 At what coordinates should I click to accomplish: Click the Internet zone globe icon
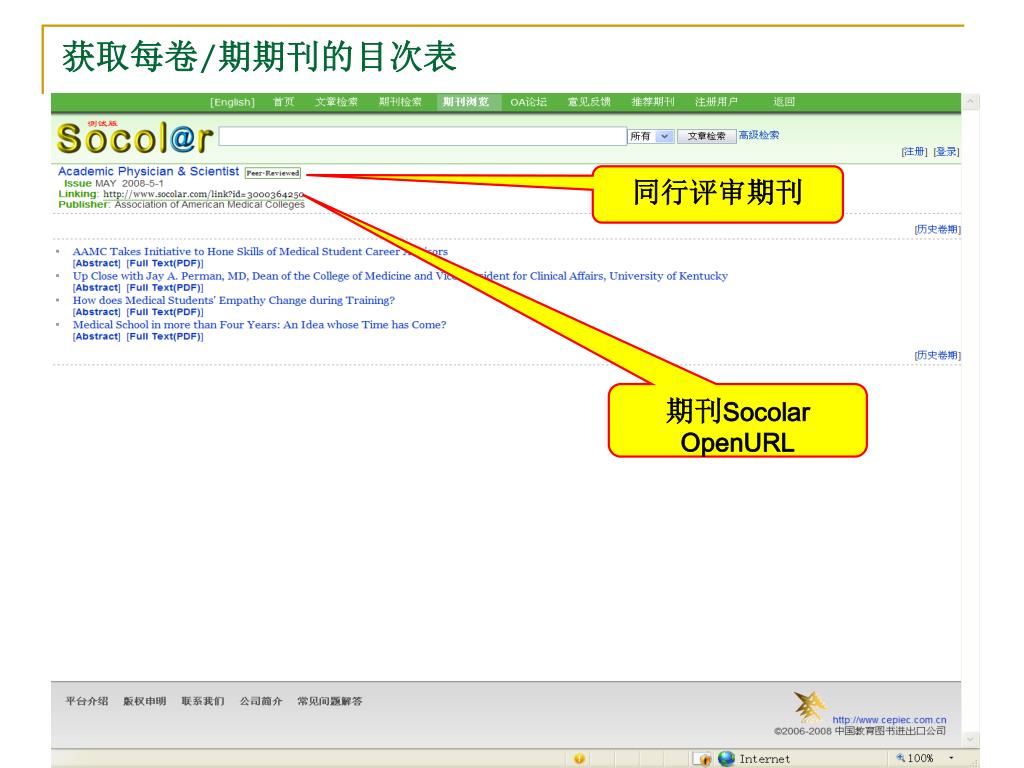[726, 758]
